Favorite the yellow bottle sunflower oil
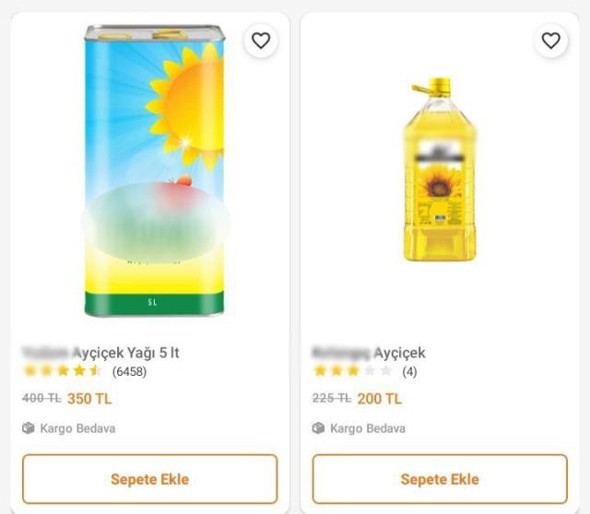The width and height of the screenshot is (590, 514). click(x=551, y=41)
